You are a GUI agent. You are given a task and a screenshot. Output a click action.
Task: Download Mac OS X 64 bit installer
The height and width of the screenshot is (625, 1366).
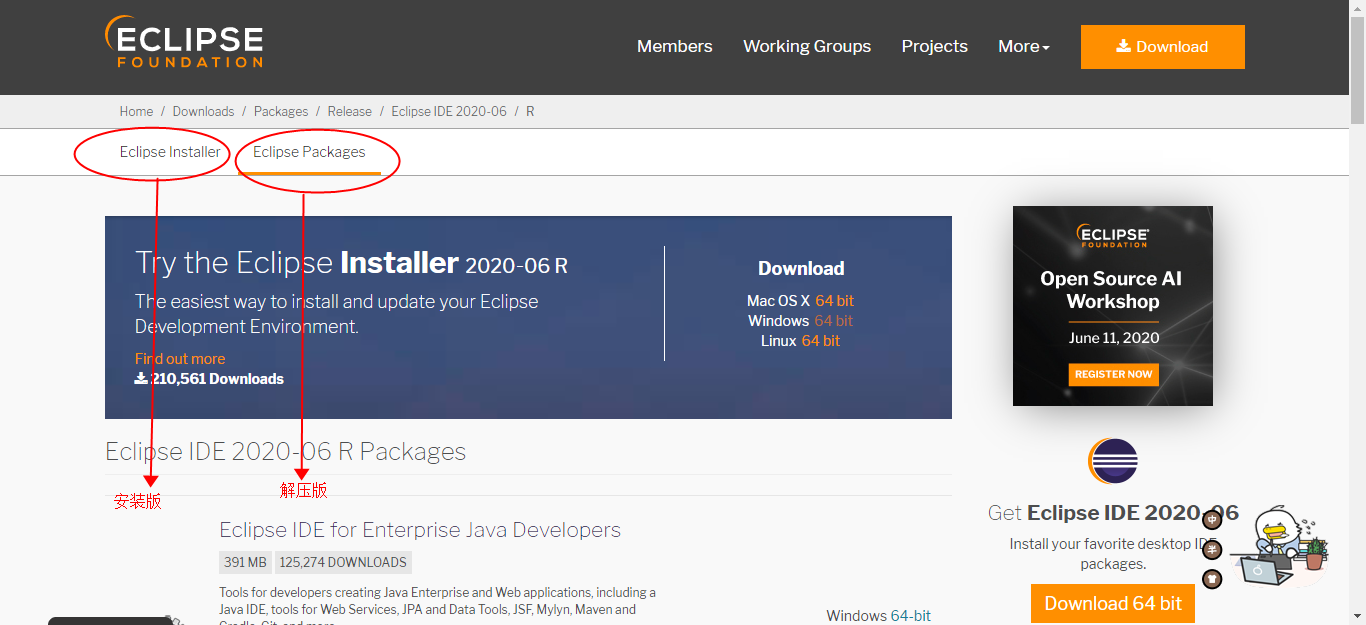click(x=834, y=300)
